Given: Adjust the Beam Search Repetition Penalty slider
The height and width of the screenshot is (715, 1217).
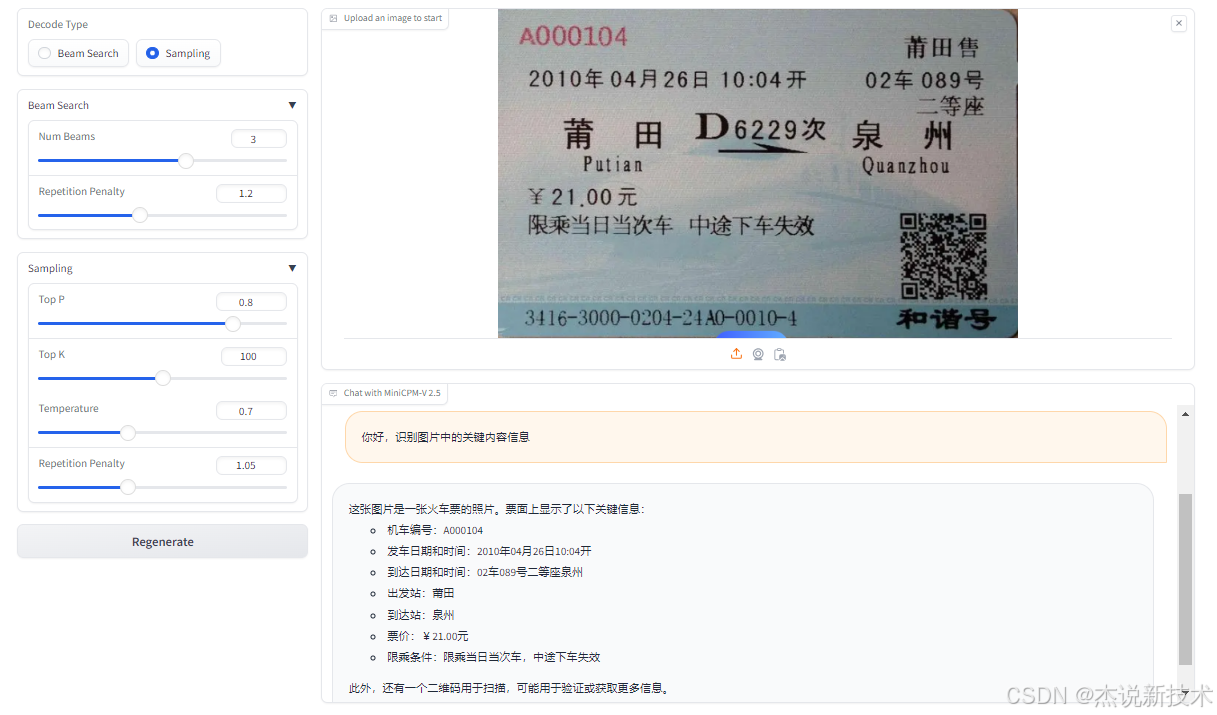Looking at the screenshot, I should [x=162, y=214].
